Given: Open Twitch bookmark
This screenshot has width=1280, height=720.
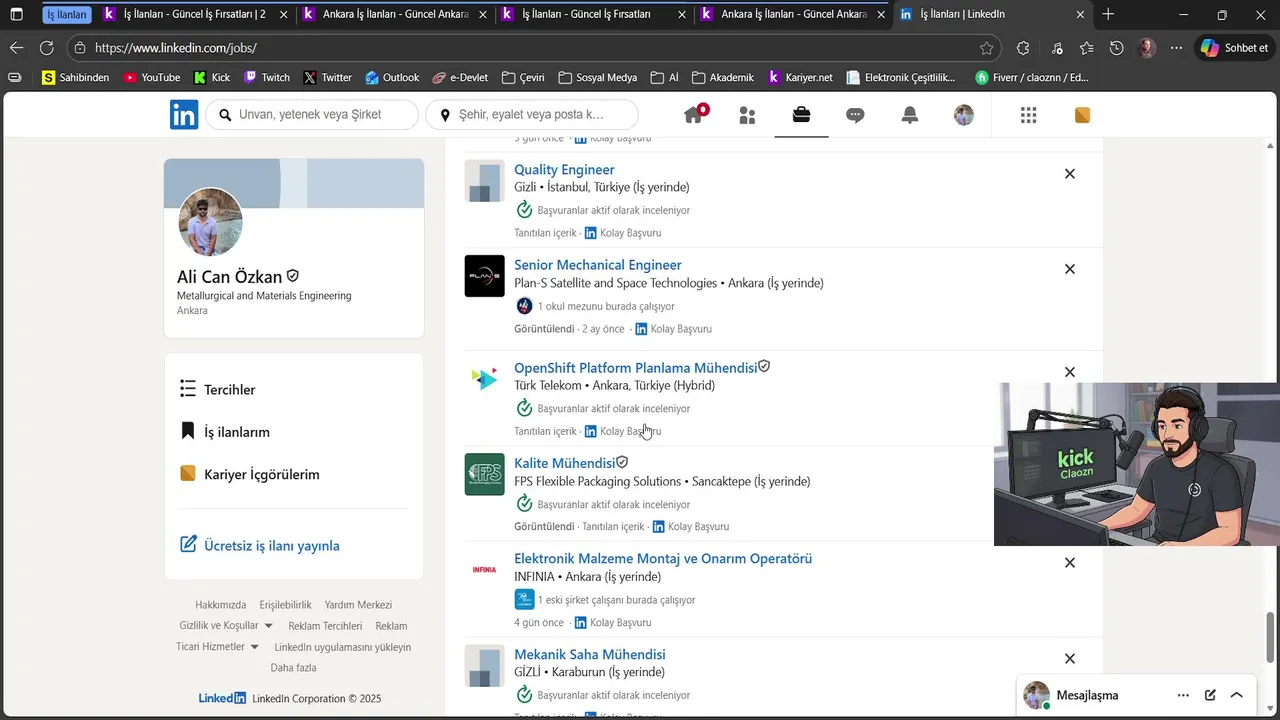Looking at the screenshot, I should tap(267, 77).
